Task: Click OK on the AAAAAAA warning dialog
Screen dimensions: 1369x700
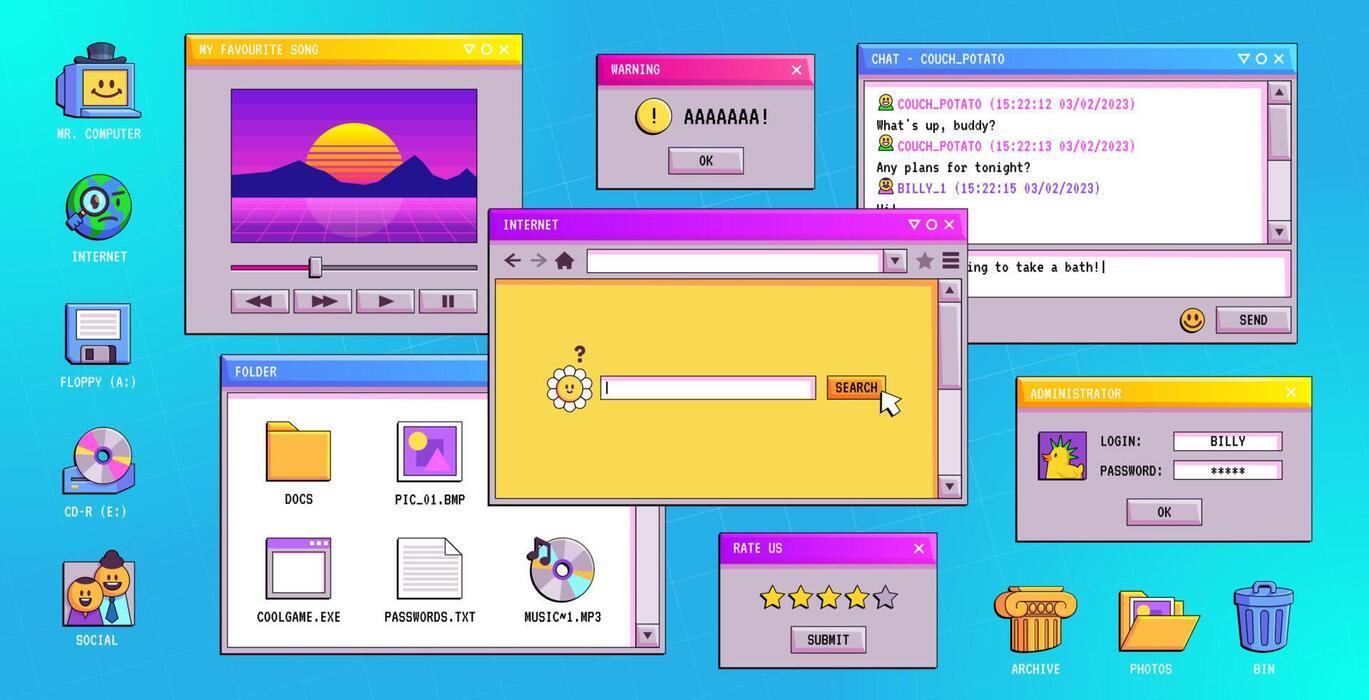Action: point(705,160)
